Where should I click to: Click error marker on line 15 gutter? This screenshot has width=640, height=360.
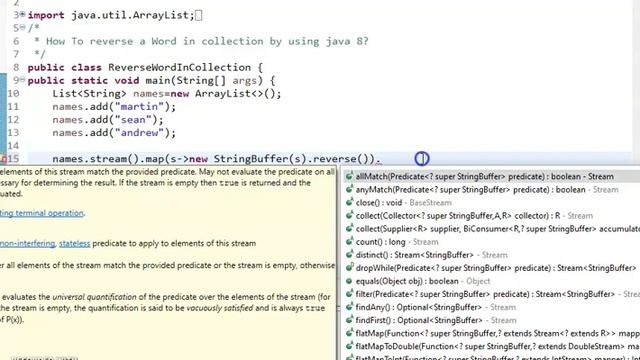(4, 159)
